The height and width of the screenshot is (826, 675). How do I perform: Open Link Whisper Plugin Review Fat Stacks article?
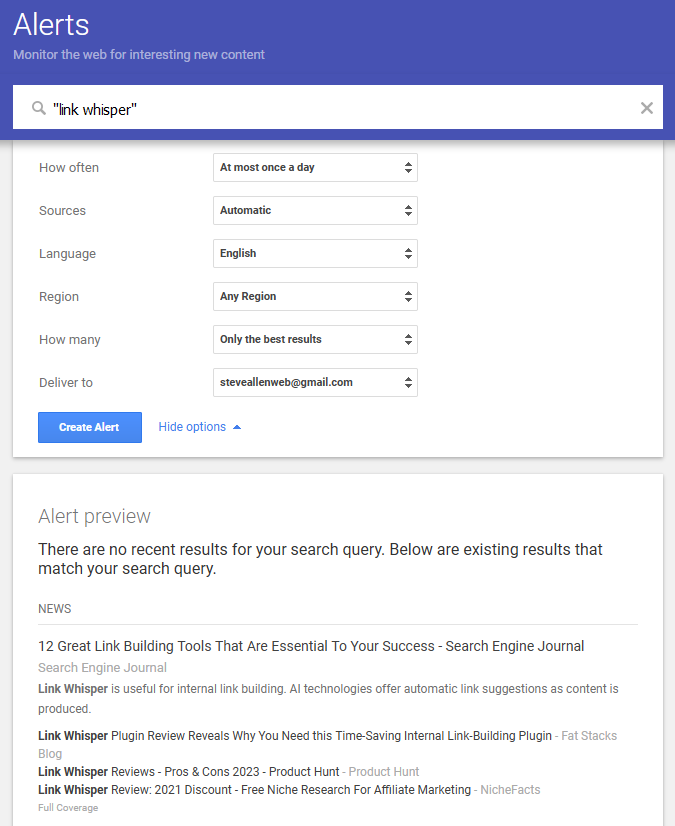tap(295, 736)
